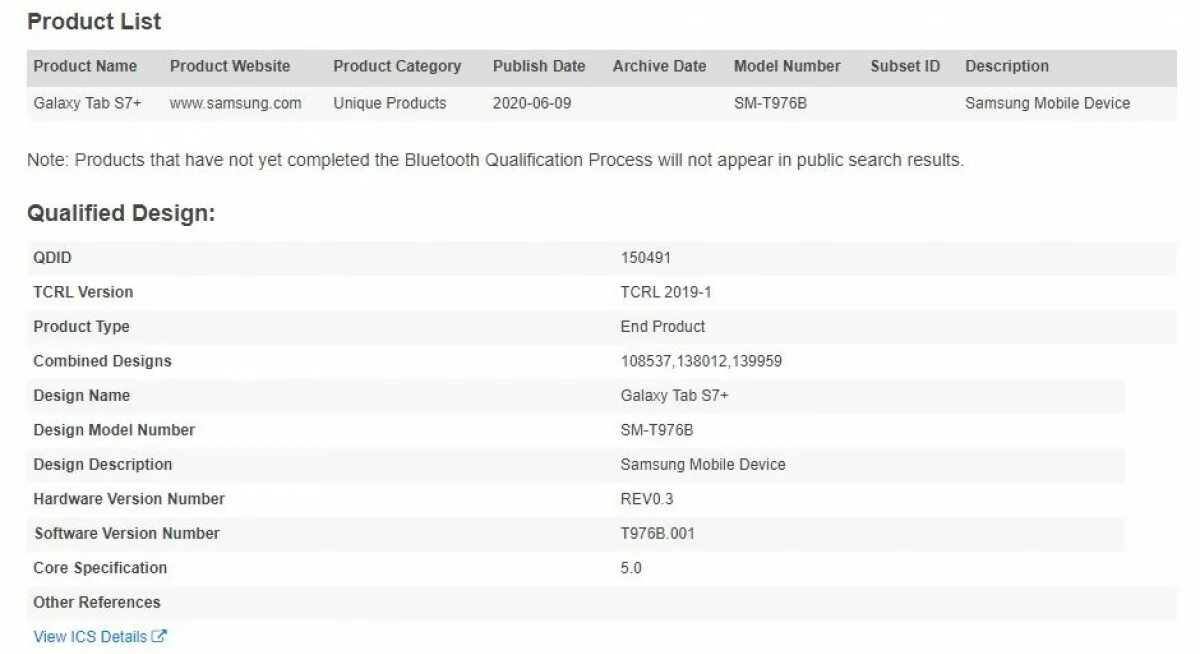
Task: Click the SM-T976B model number cell
Action: [x=770, y=103]
